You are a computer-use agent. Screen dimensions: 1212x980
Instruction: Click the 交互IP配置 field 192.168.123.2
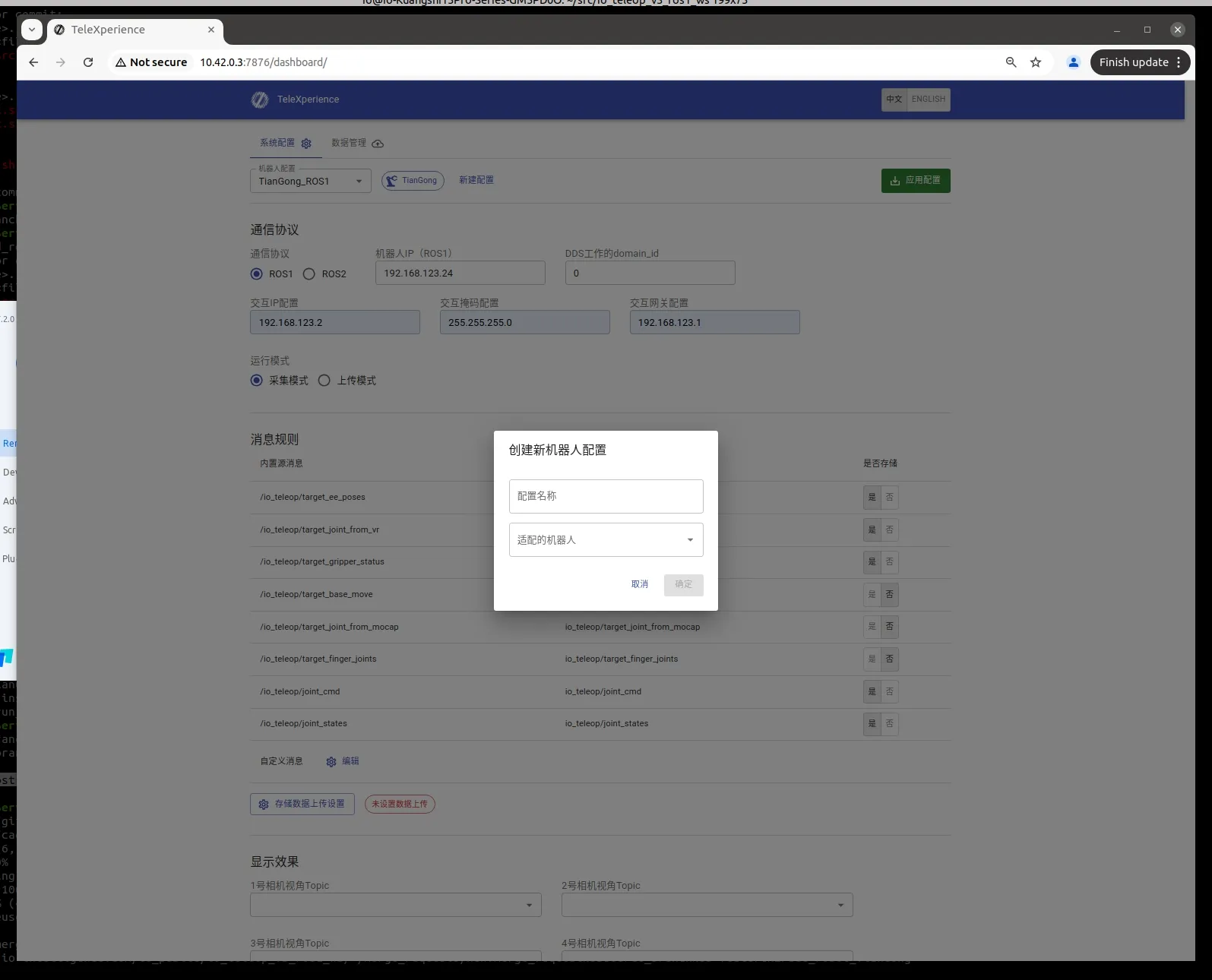coord(335,323)
